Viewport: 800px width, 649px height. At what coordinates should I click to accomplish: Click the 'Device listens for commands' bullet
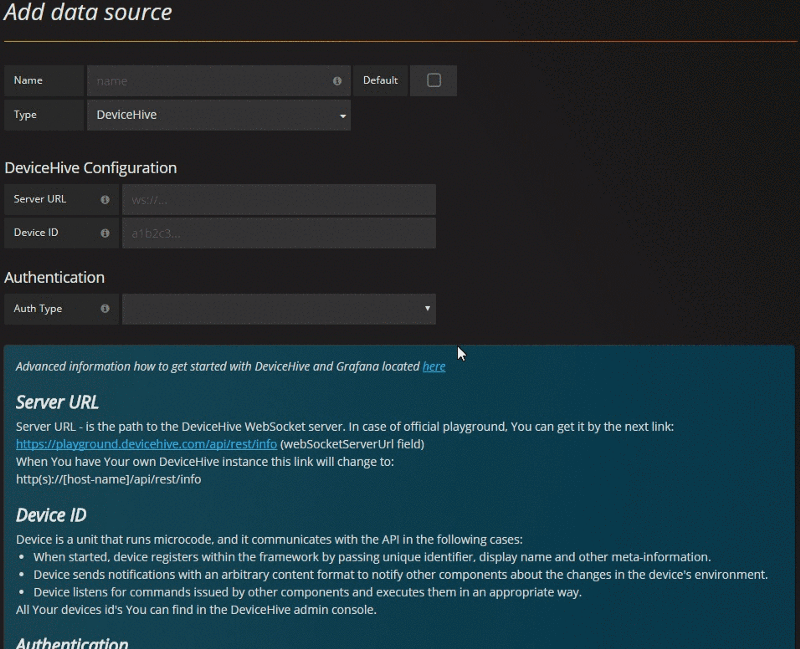(308, 592)
